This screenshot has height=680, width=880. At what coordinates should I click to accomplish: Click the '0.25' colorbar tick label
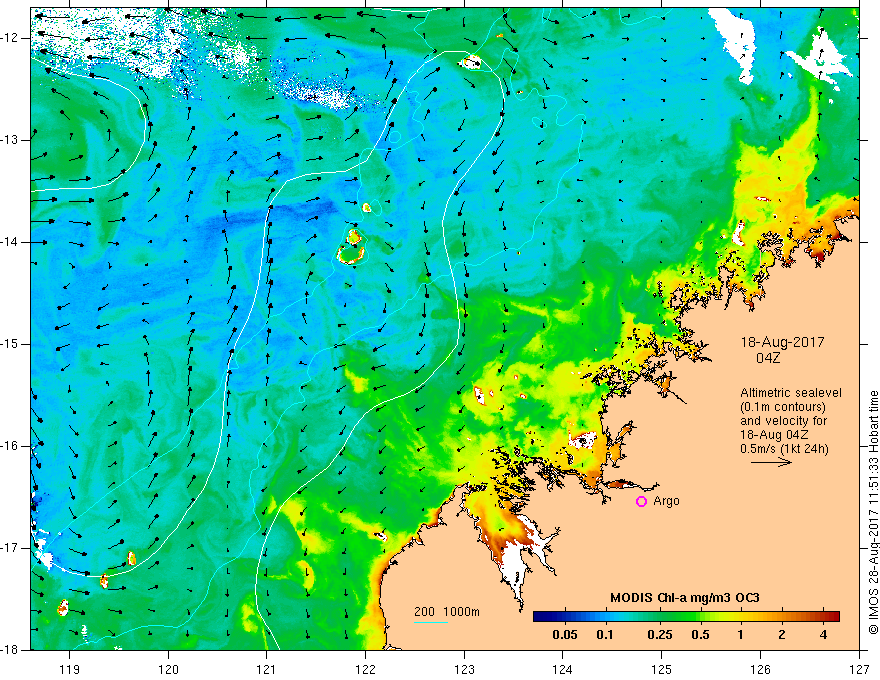point(659,635)
